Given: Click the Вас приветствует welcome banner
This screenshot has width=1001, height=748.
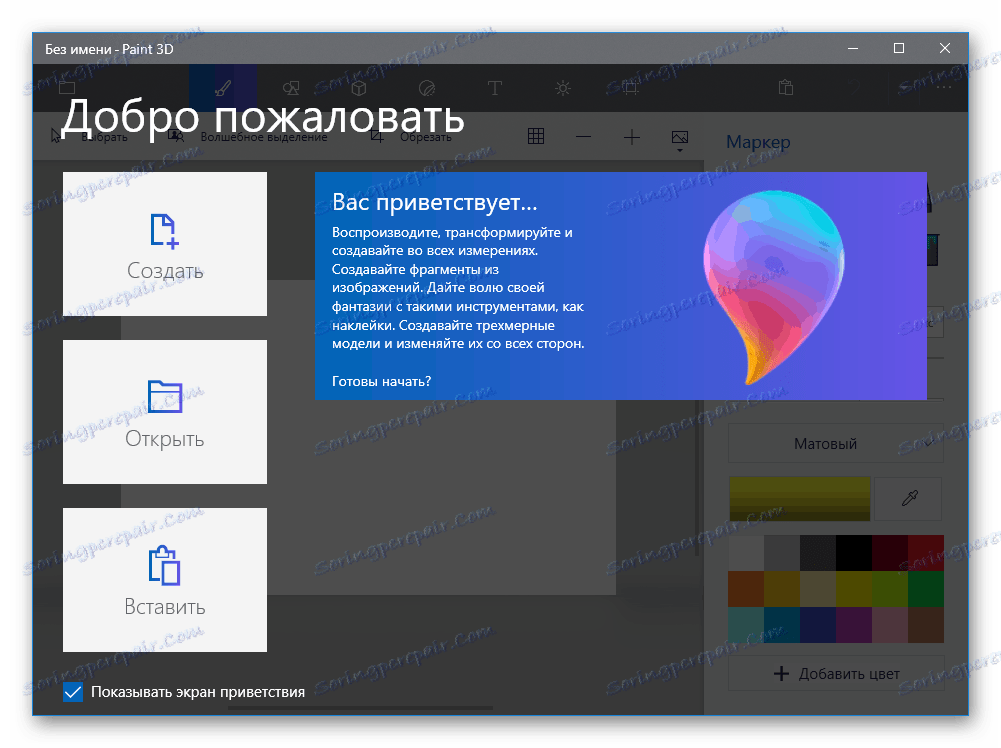Looking at the screenshot, I should point(621,286).
